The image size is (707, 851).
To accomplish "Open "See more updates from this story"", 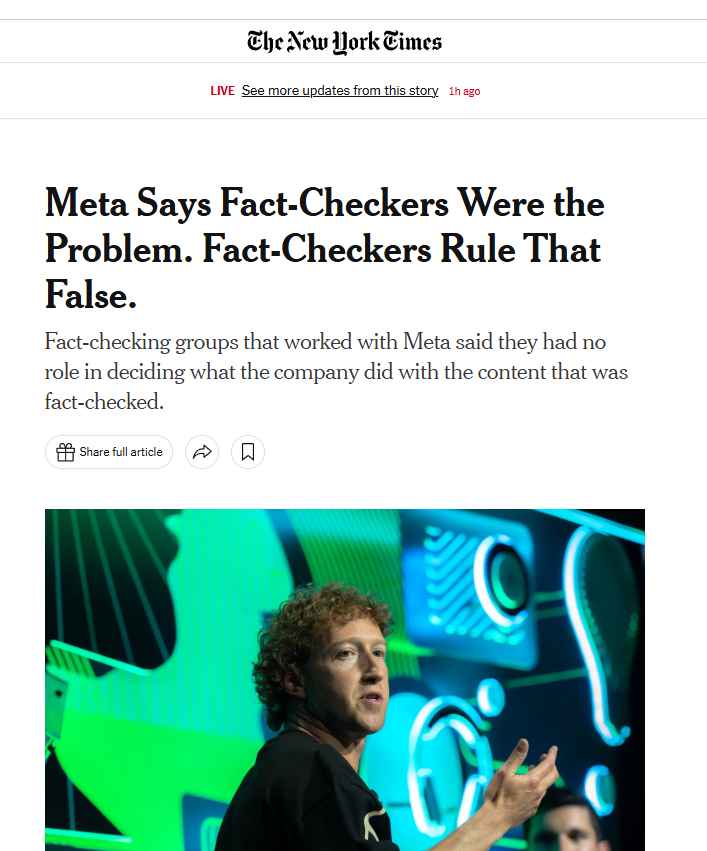I will 340,91.
